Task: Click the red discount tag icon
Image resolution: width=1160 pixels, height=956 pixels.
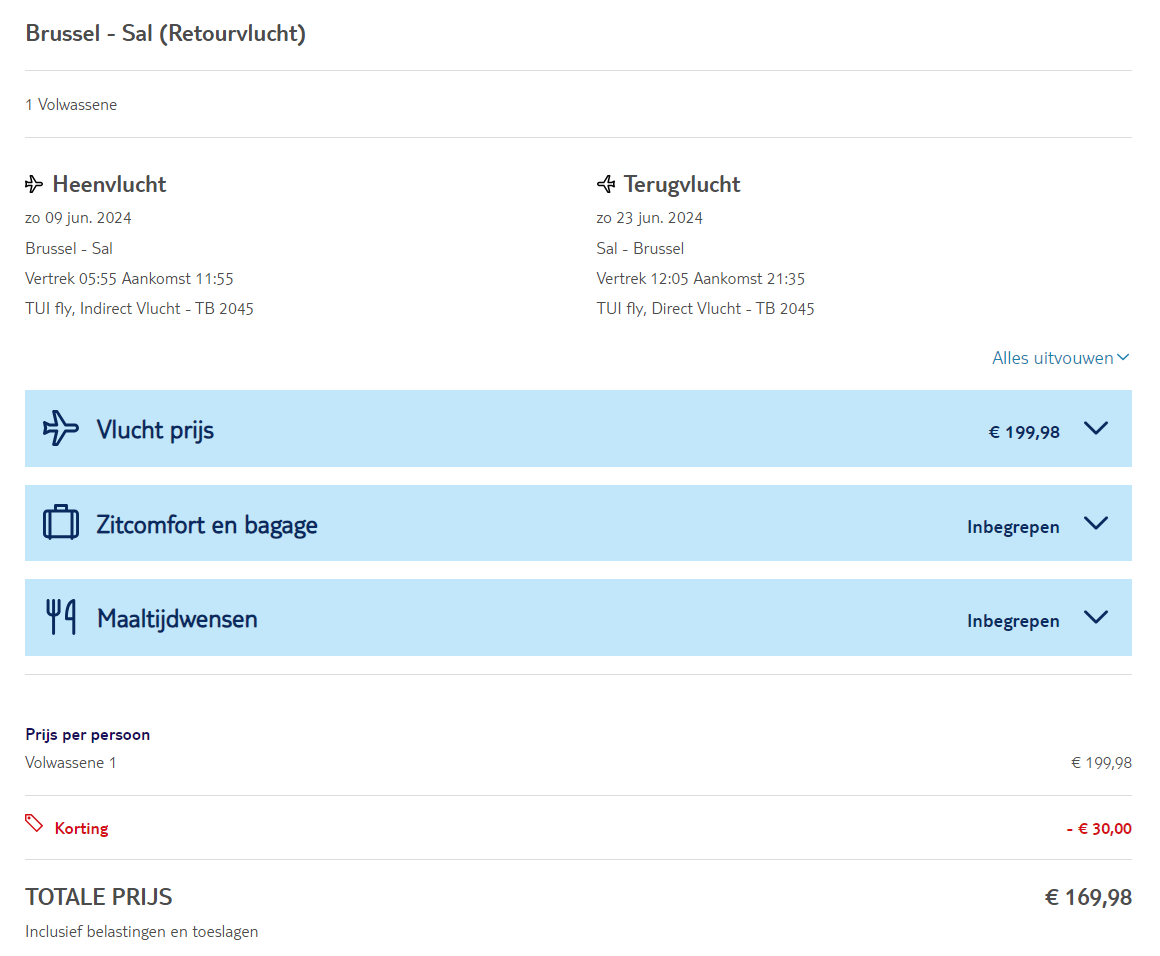Action: click(x=35, y=824)
